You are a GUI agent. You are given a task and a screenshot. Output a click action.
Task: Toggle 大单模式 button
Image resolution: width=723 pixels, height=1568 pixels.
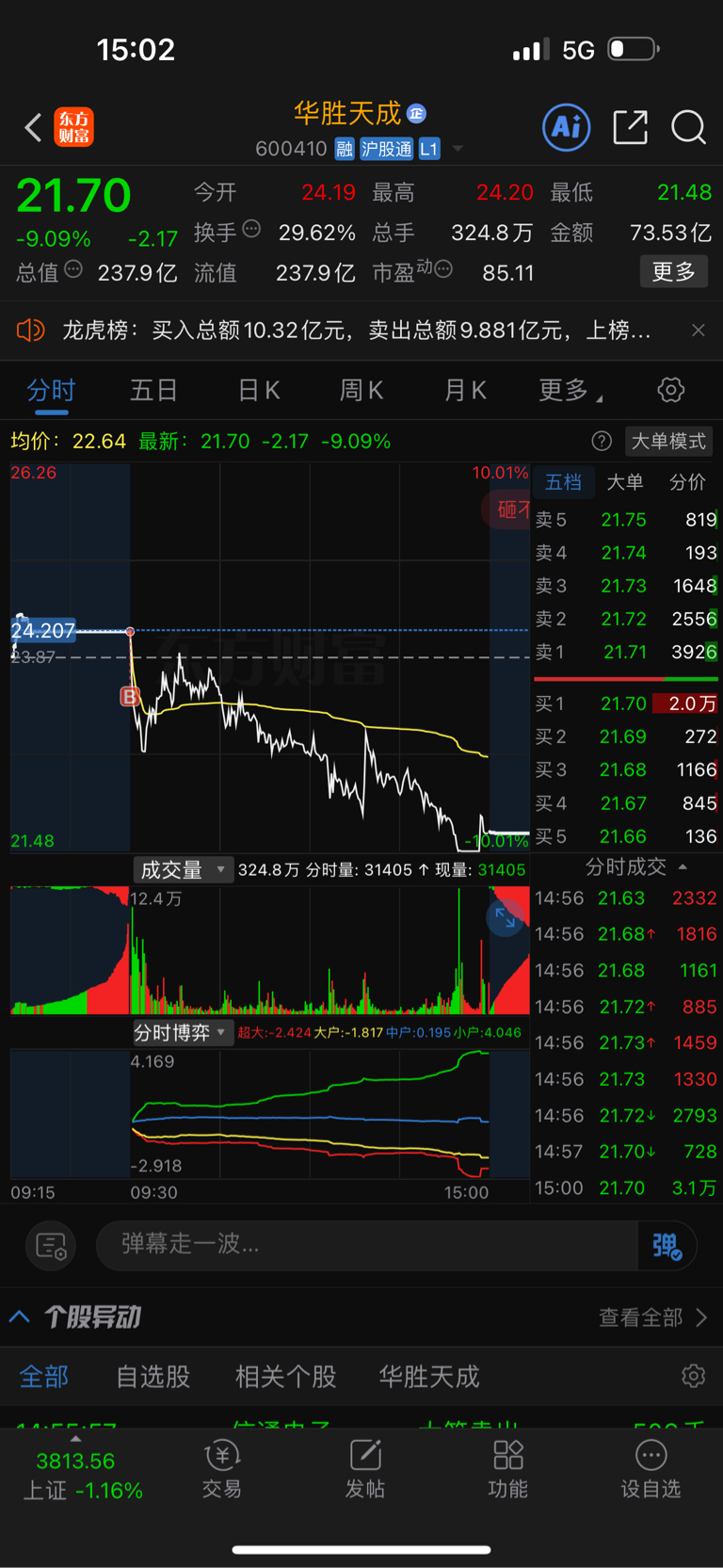tap(668, 441)
